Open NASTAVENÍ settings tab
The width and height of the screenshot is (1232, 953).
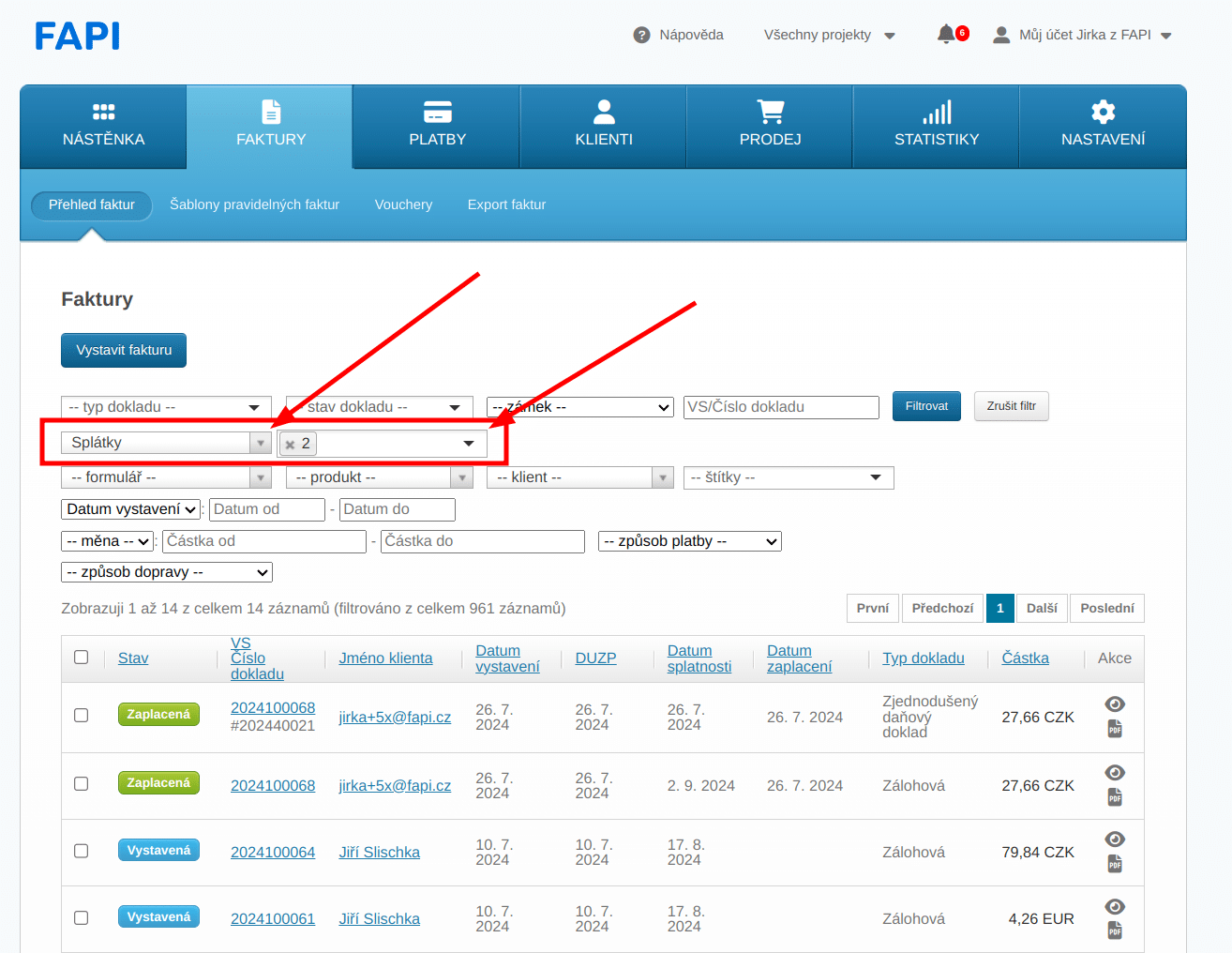click(1103, 127)
